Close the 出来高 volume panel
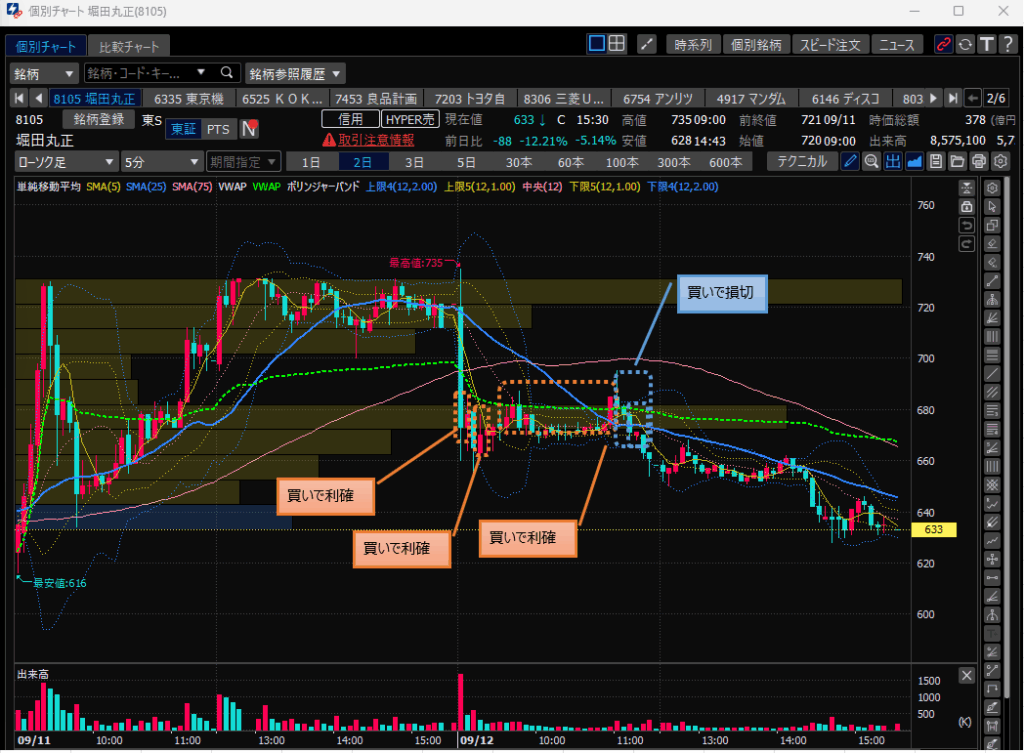The width and height of the screenshot is (1024, 753). coord(967,675)
